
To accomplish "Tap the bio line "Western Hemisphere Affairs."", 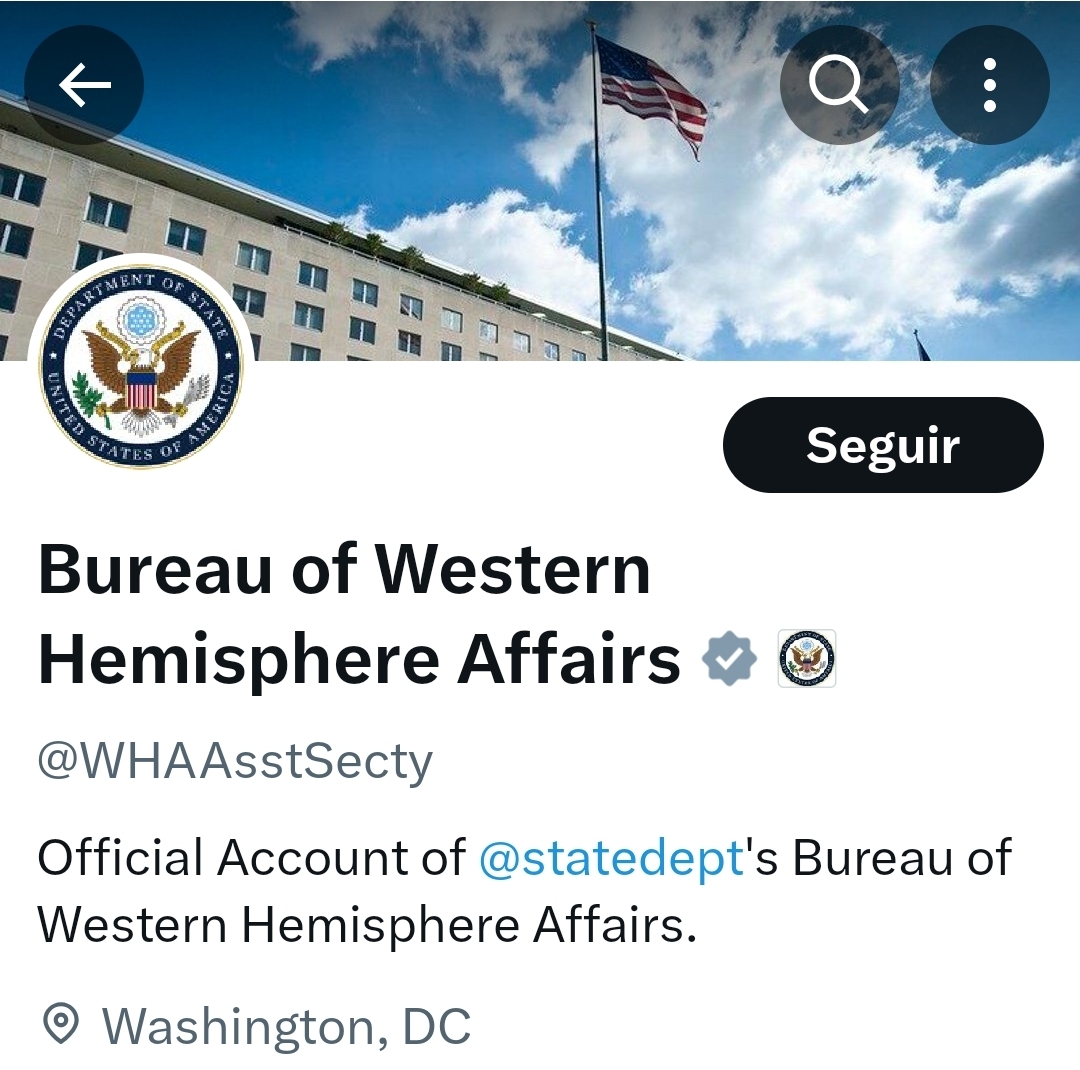I will click(x=367, y=925).
